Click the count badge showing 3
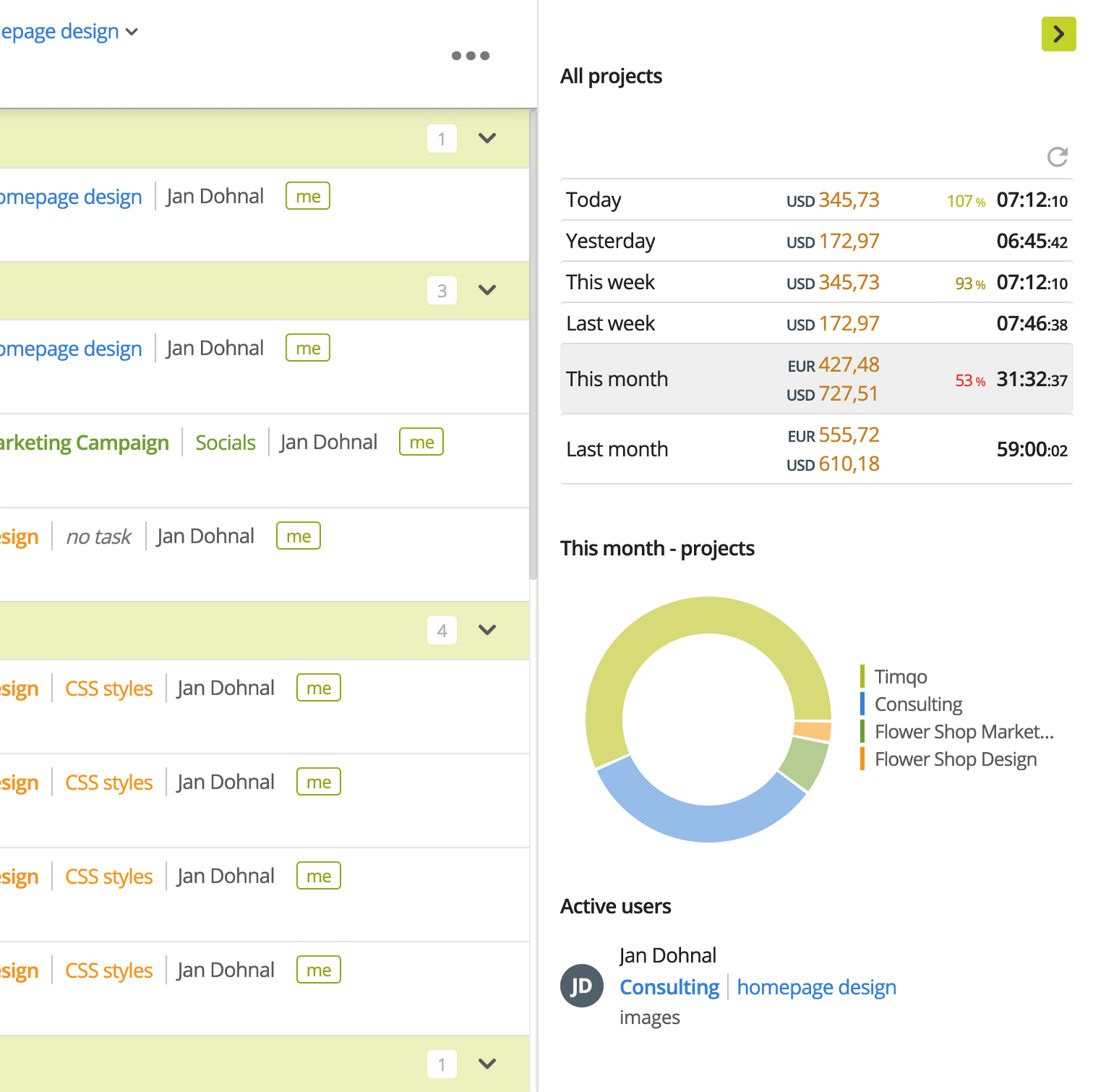The image size is (1093, 1092). 442,291
